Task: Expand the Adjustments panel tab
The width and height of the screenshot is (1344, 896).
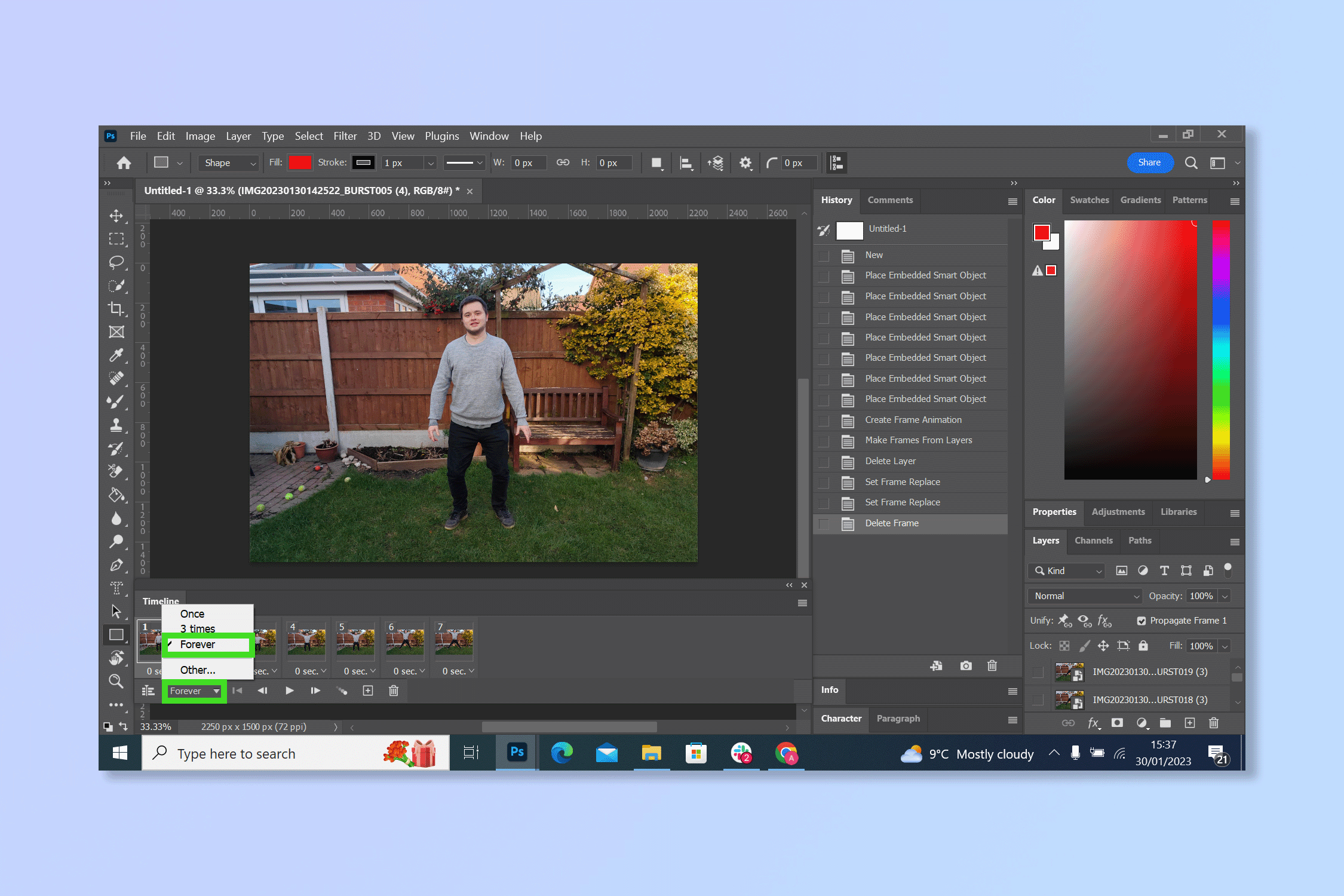Action: coord(1118,511)
